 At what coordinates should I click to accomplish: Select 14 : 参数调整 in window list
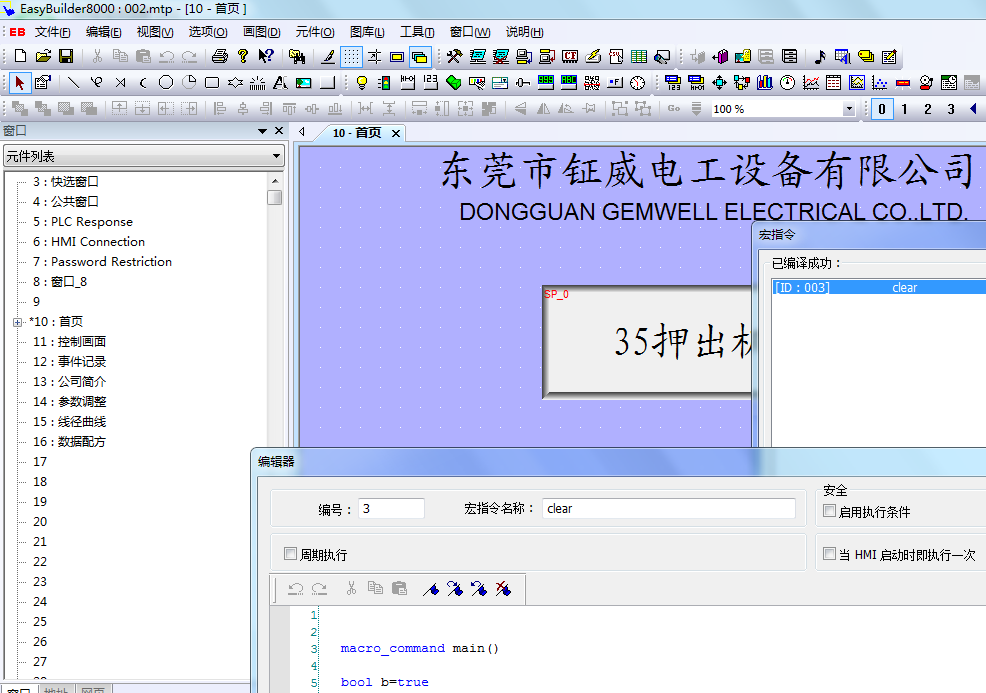click(x=81, y=402)
